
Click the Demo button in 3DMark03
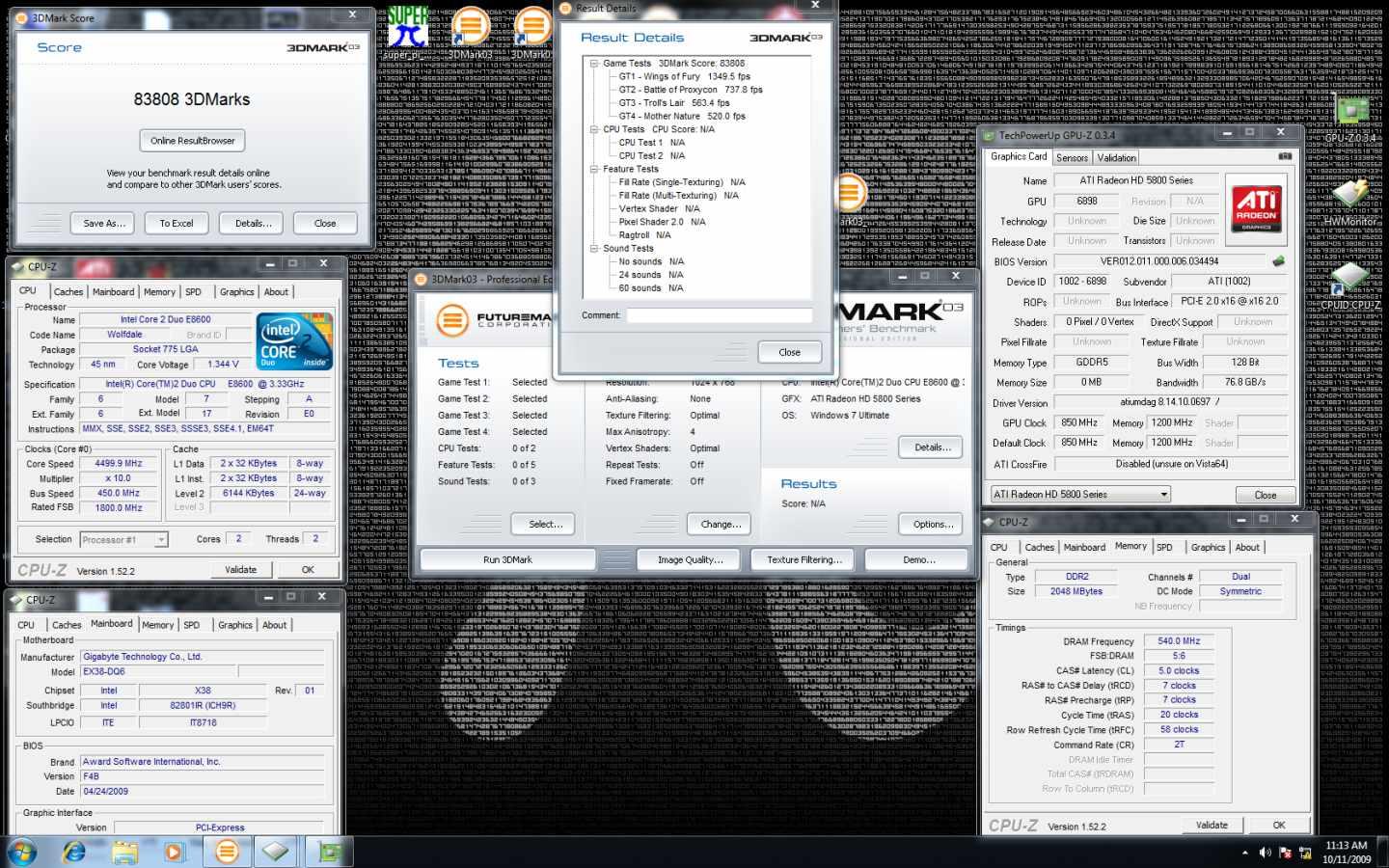(x=918, y=560)
